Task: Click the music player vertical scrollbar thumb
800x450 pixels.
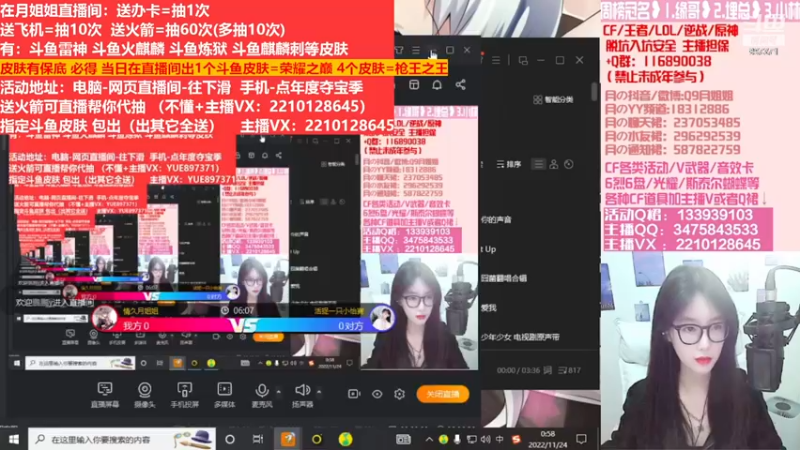Action: pyautogui.click(x=594, y=92)
